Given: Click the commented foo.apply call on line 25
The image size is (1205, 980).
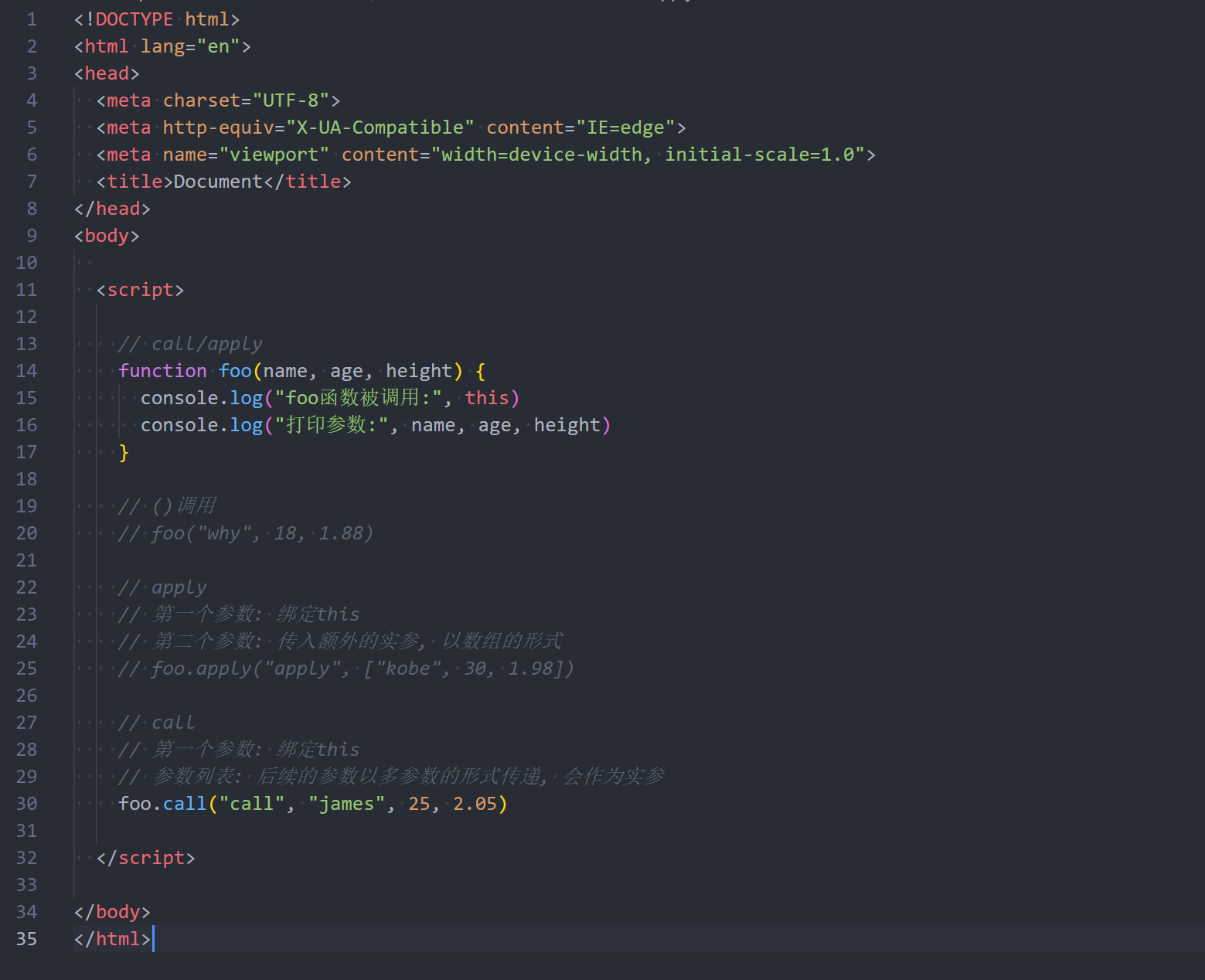Looking at the screenshot, I should tap(346, 669).
